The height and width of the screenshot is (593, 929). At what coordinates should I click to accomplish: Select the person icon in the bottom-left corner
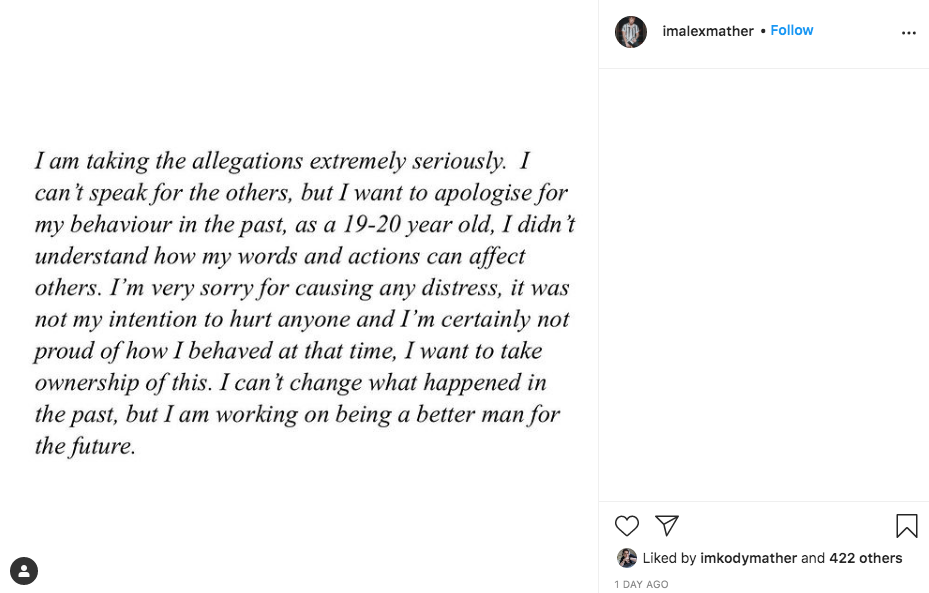click(24, 570)
